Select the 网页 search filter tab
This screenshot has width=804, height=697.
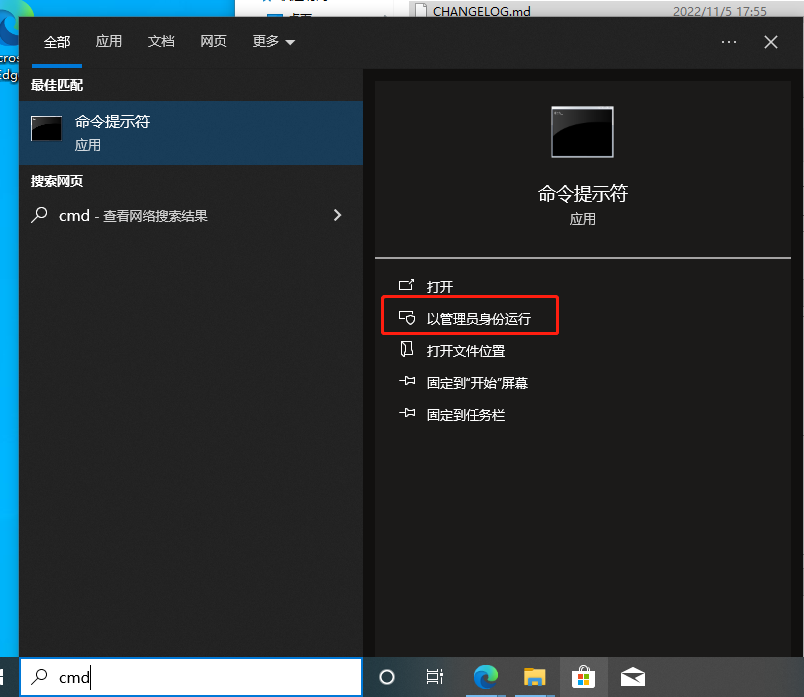[x=213, y=42]
